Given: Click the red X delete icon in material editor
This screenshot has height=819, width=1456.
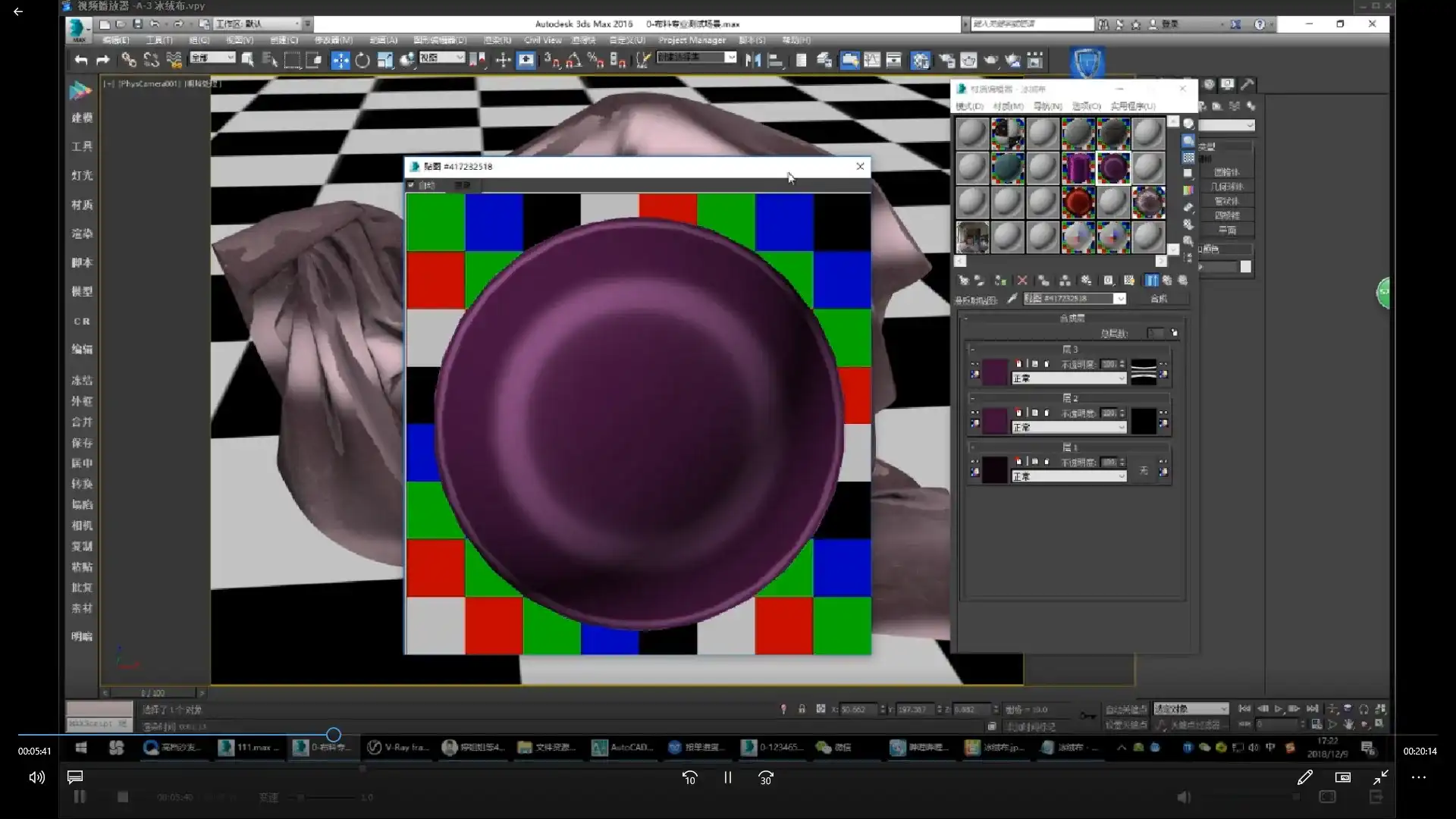Looking at the screenshot, I should click(1022, 281).
